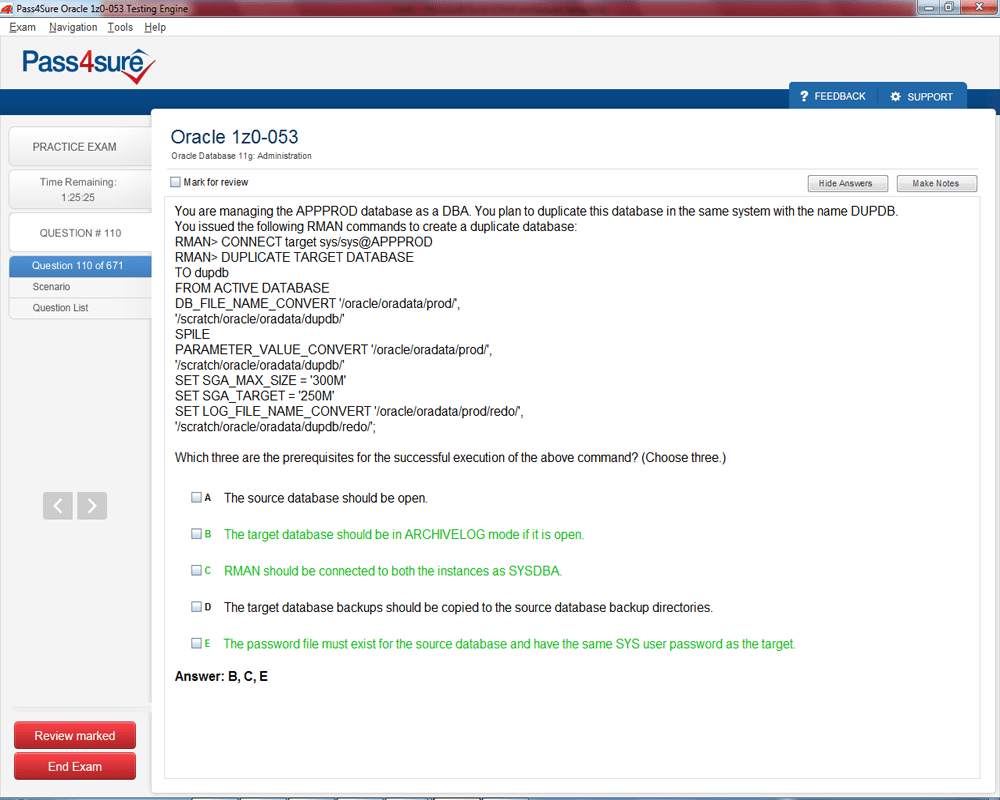Switch to the Scenario tab
The image size is (1000, 800).
click(80, 287)
